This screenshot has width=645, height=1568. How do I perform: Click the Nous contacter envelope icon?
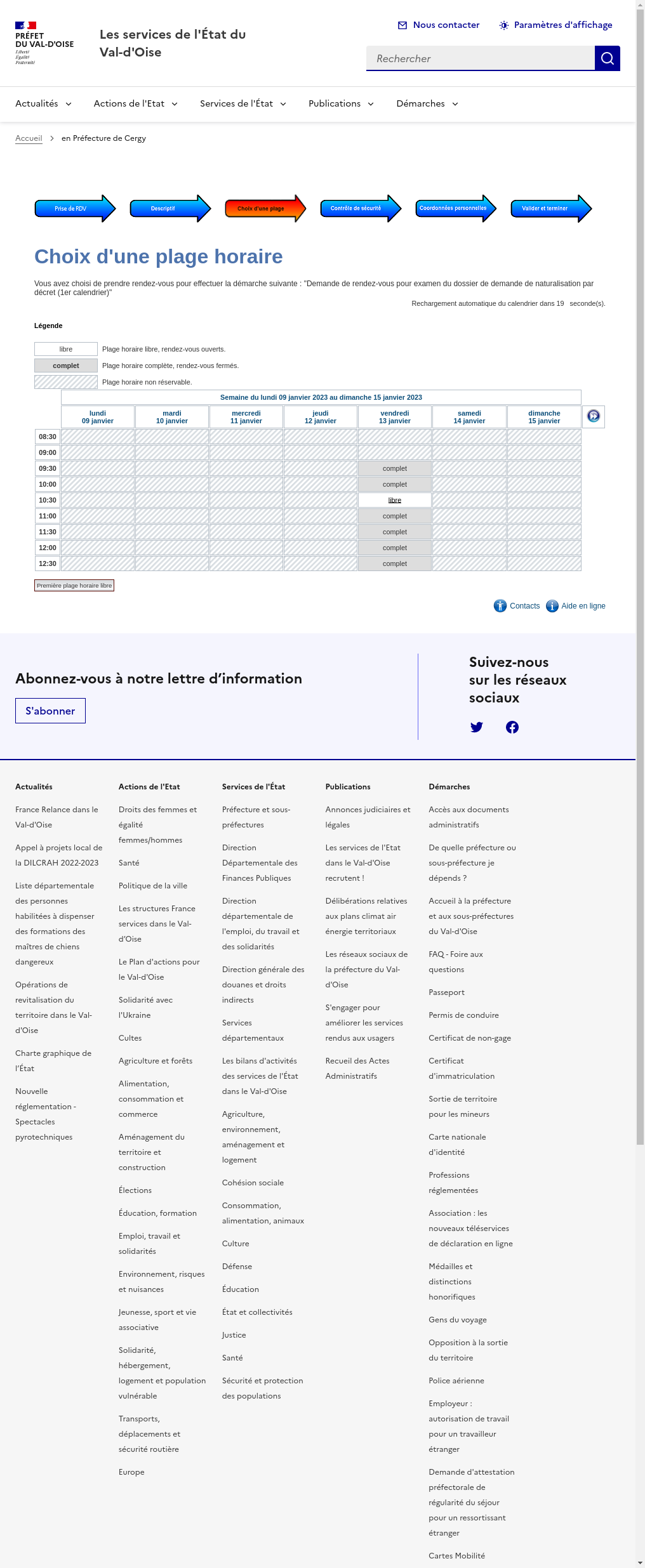click(x=402, y=25)
